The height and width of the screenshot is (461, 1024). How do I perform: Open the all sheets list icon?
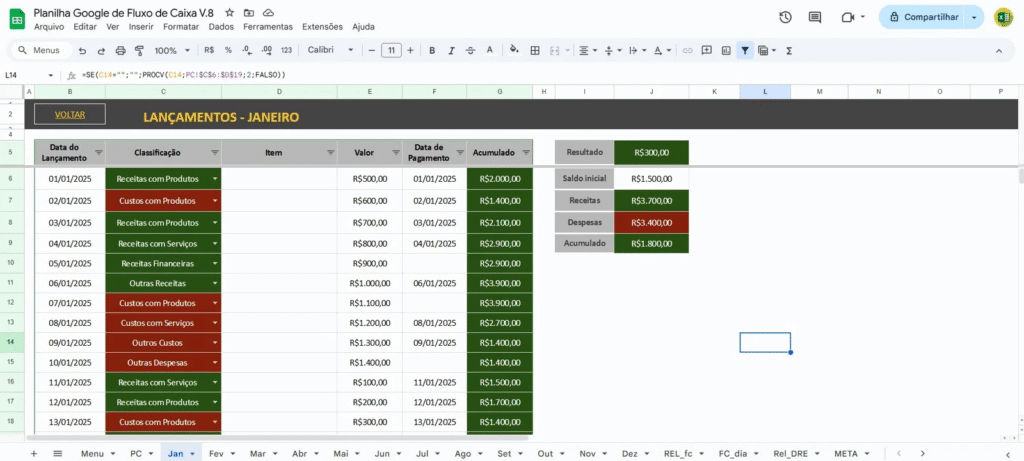point(58,453)
